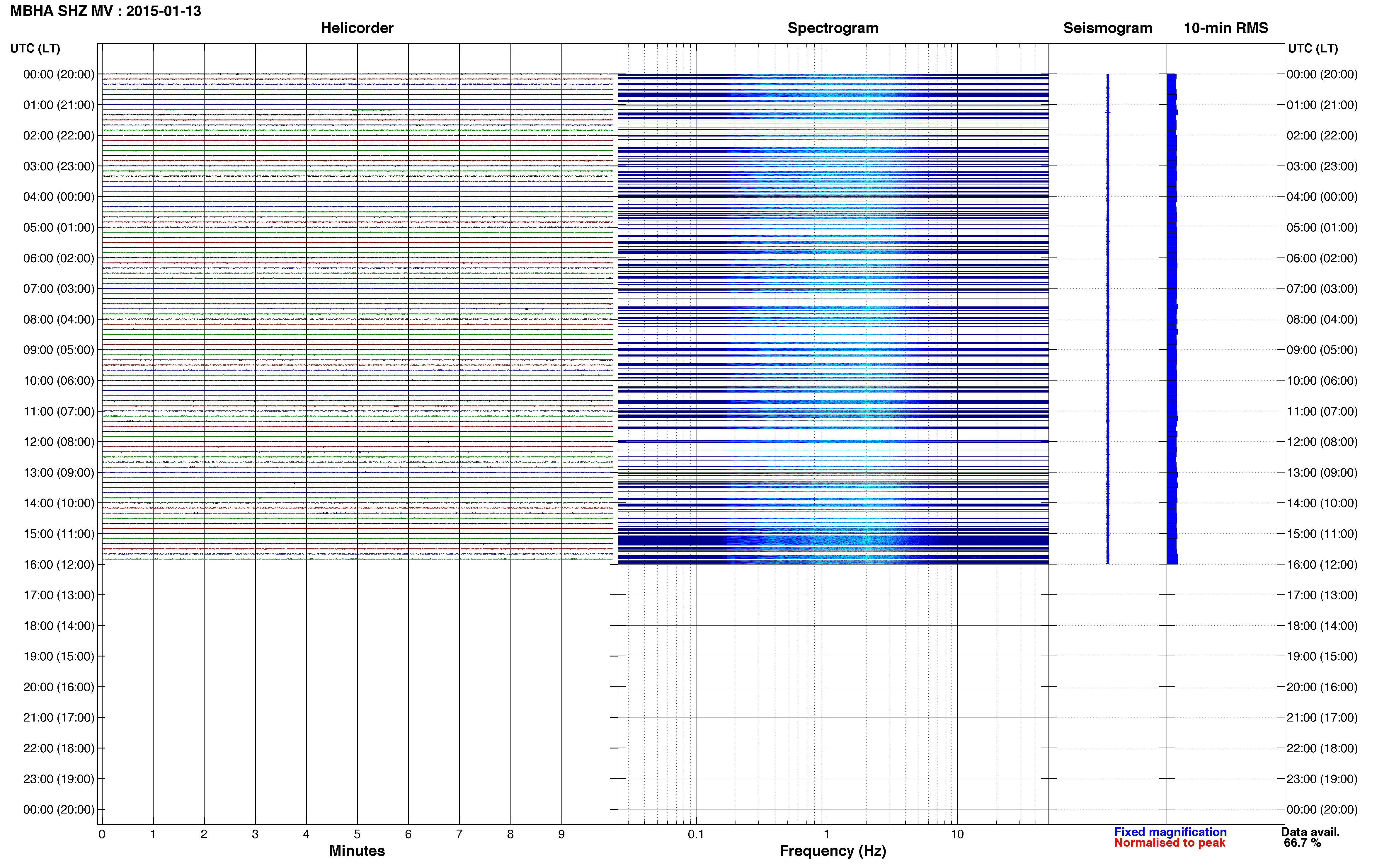Click the 'Seismogram' panel heading
Screen dimensions: 1389x868
(1108, 28)
